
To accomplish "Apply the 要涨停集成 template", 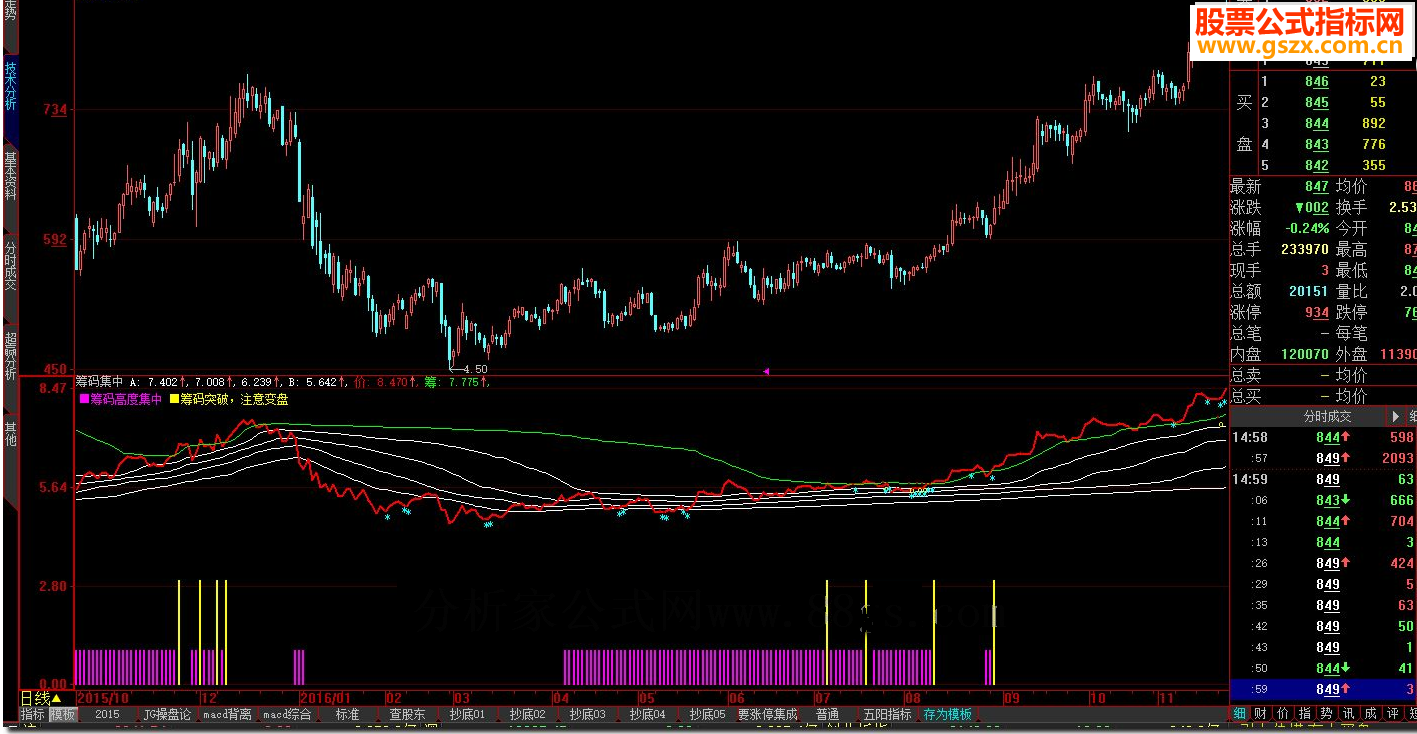I will pyautogui.click(x=768, y=715).
